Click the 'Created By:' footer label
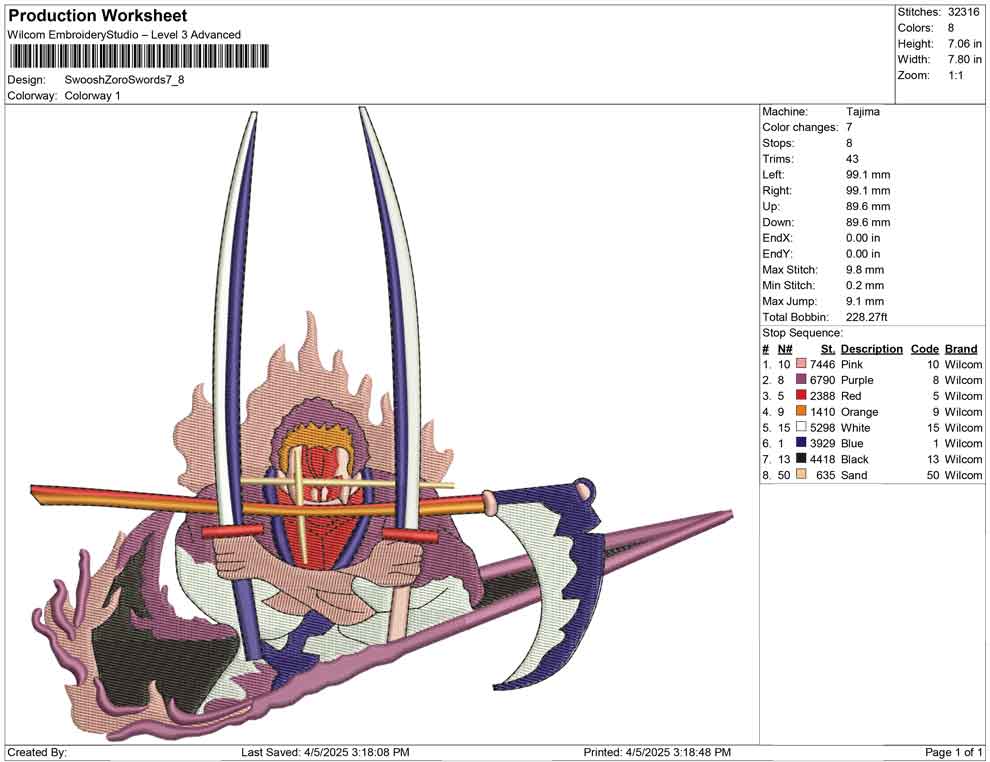Screen dimensions: 990x762 tap(37, 752)
